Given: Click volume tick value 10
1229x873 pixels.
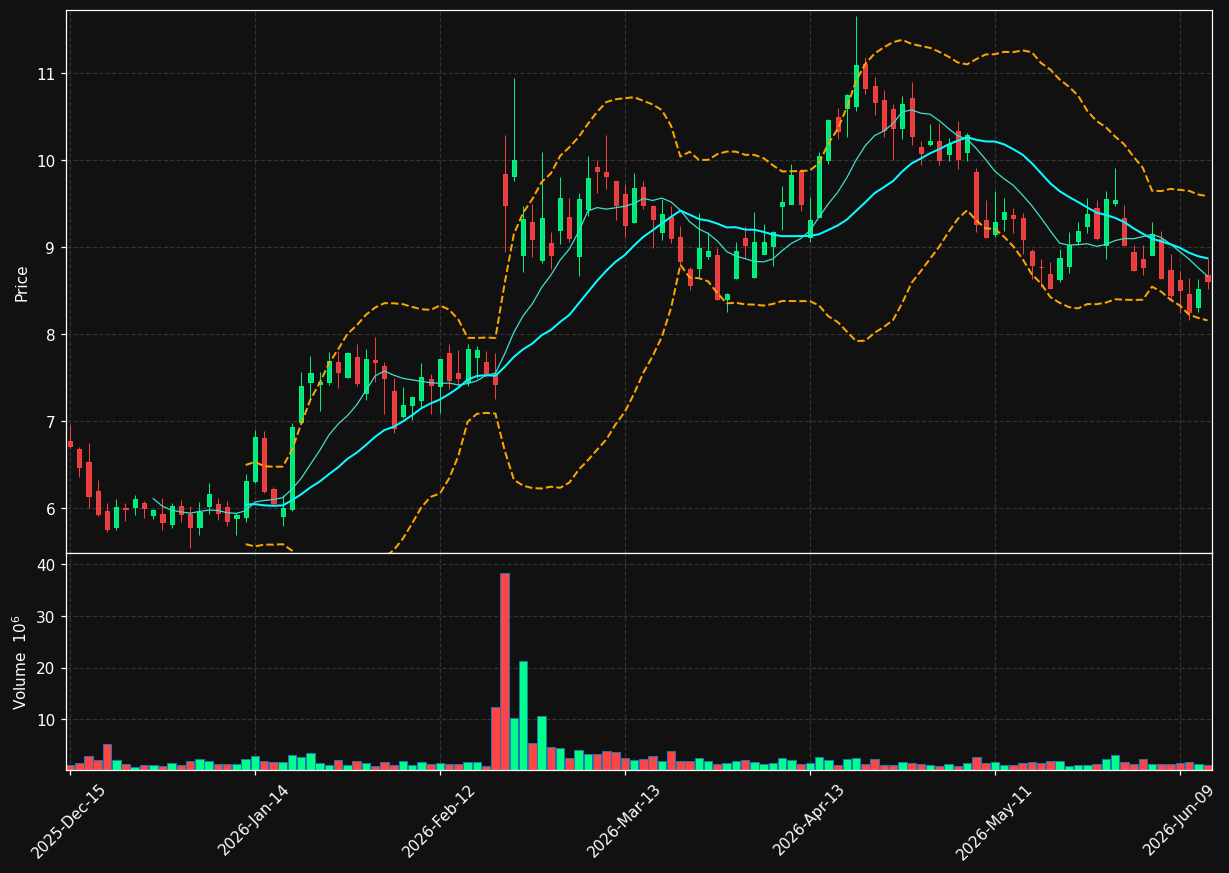Looking at the screenshot, I should (x=46, y=720).
